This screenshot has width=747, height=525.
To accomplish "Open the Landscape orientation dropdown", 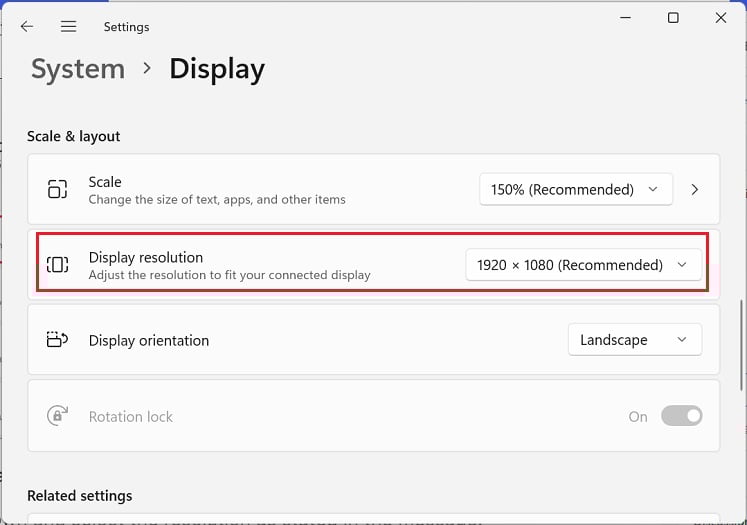I will [634, 340].
